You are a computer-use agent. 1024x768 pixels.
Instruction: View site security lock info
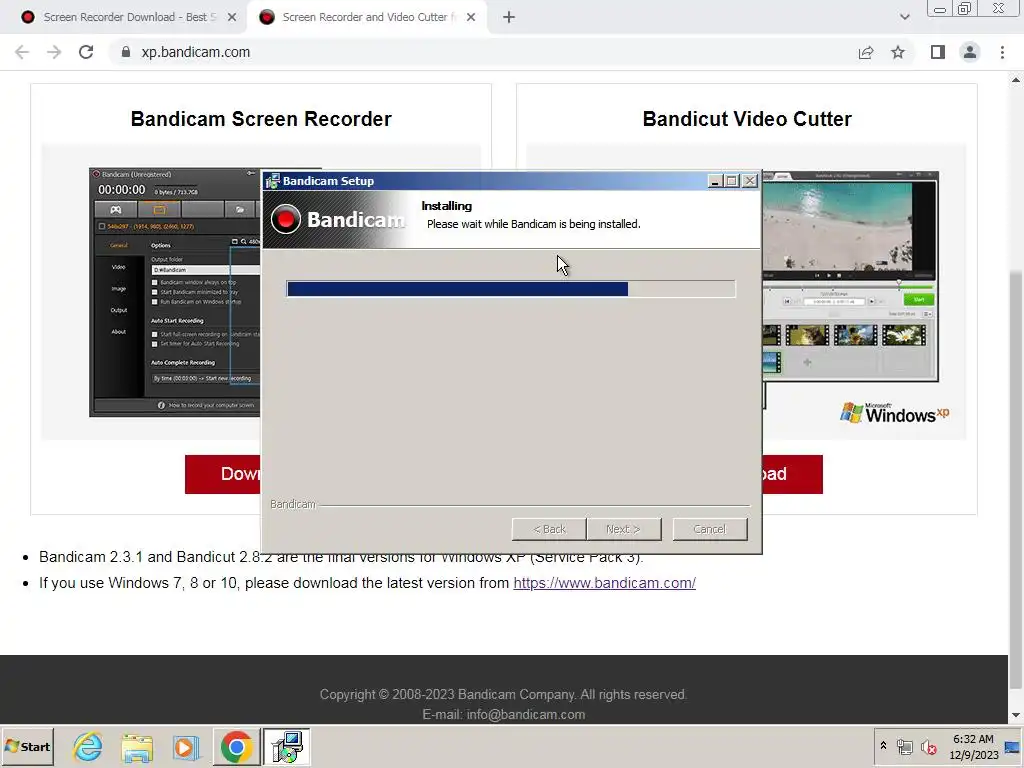click(x=126, y=52)
